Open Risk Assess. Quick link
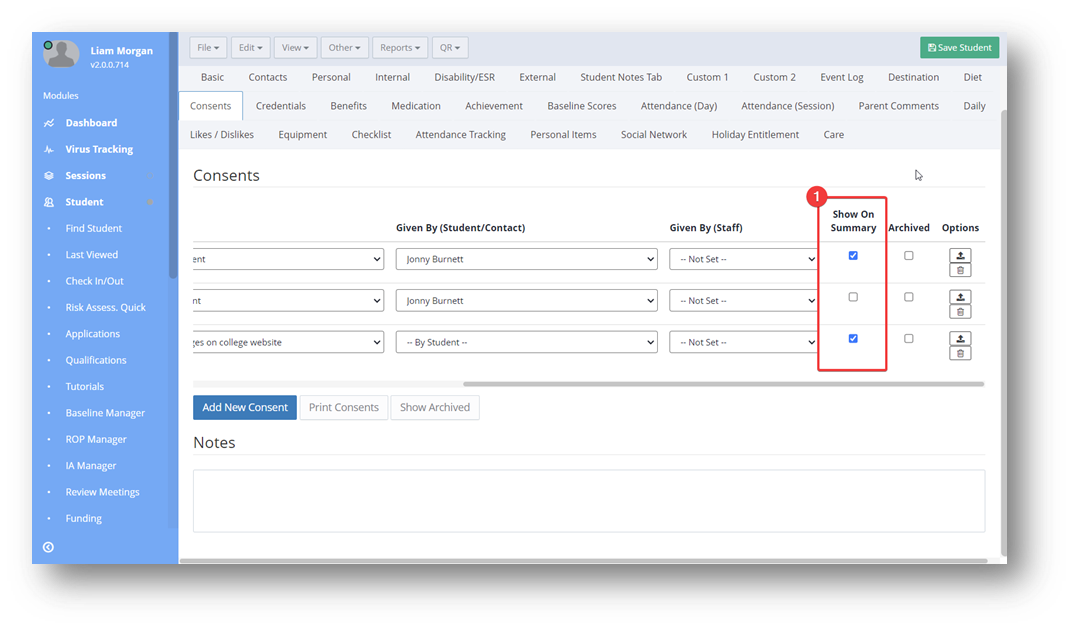 tap(105, 308)
